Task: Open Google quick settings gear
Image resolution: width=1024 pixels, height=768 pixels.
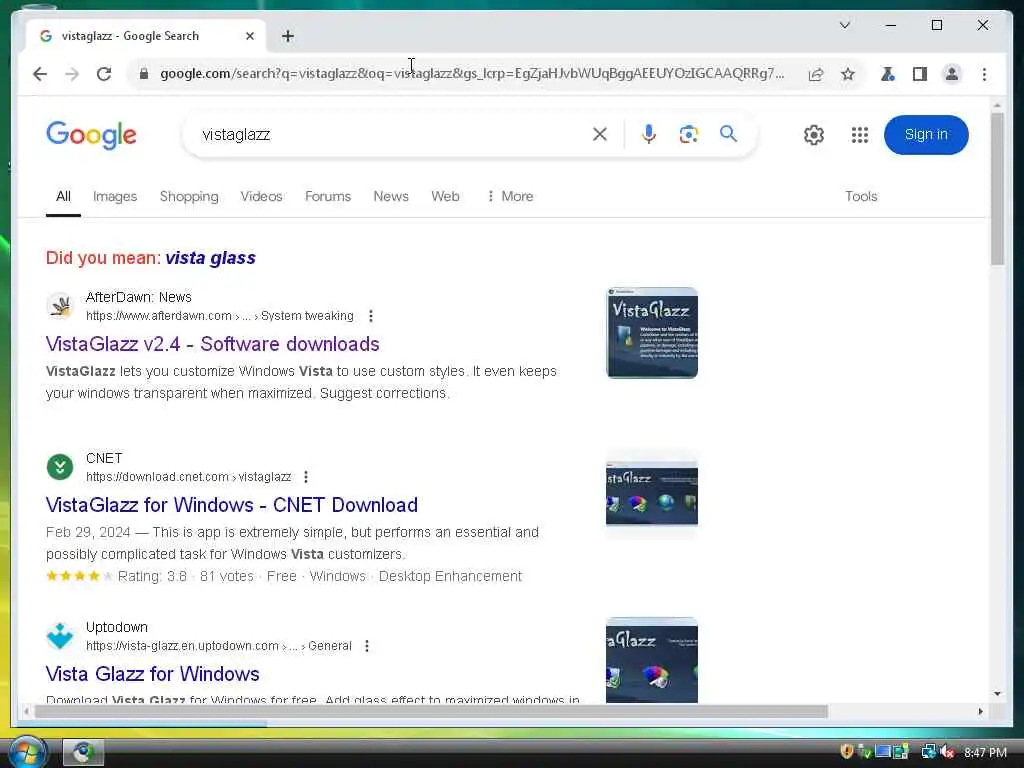Action: pyautogui.click(x=814, y=135)
